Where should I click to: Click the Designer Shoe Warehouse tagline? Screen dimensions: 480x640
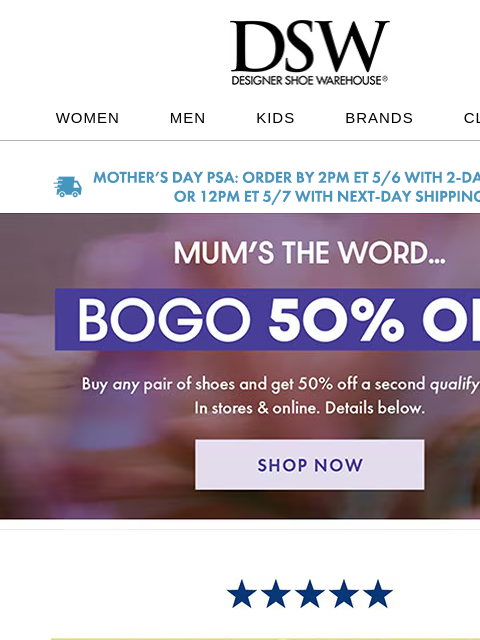309,80
